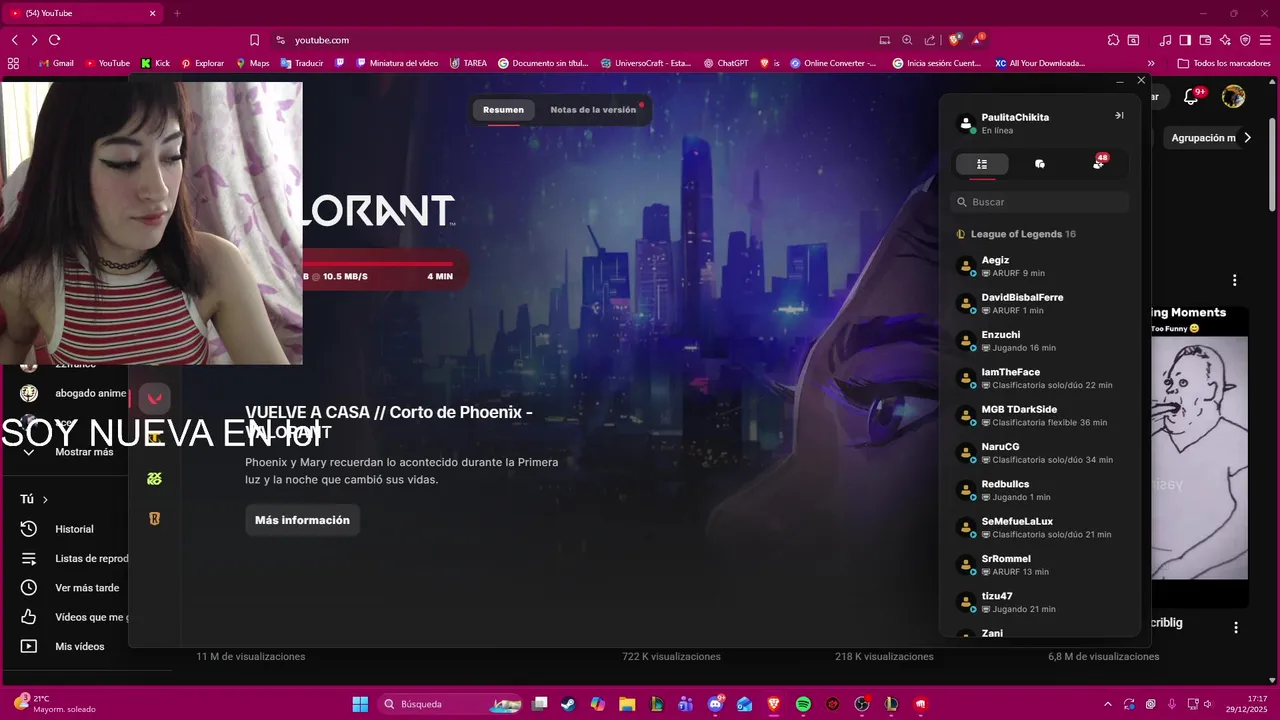
Task: Open the Maps bookmark
Action: (x=252, y=63)
